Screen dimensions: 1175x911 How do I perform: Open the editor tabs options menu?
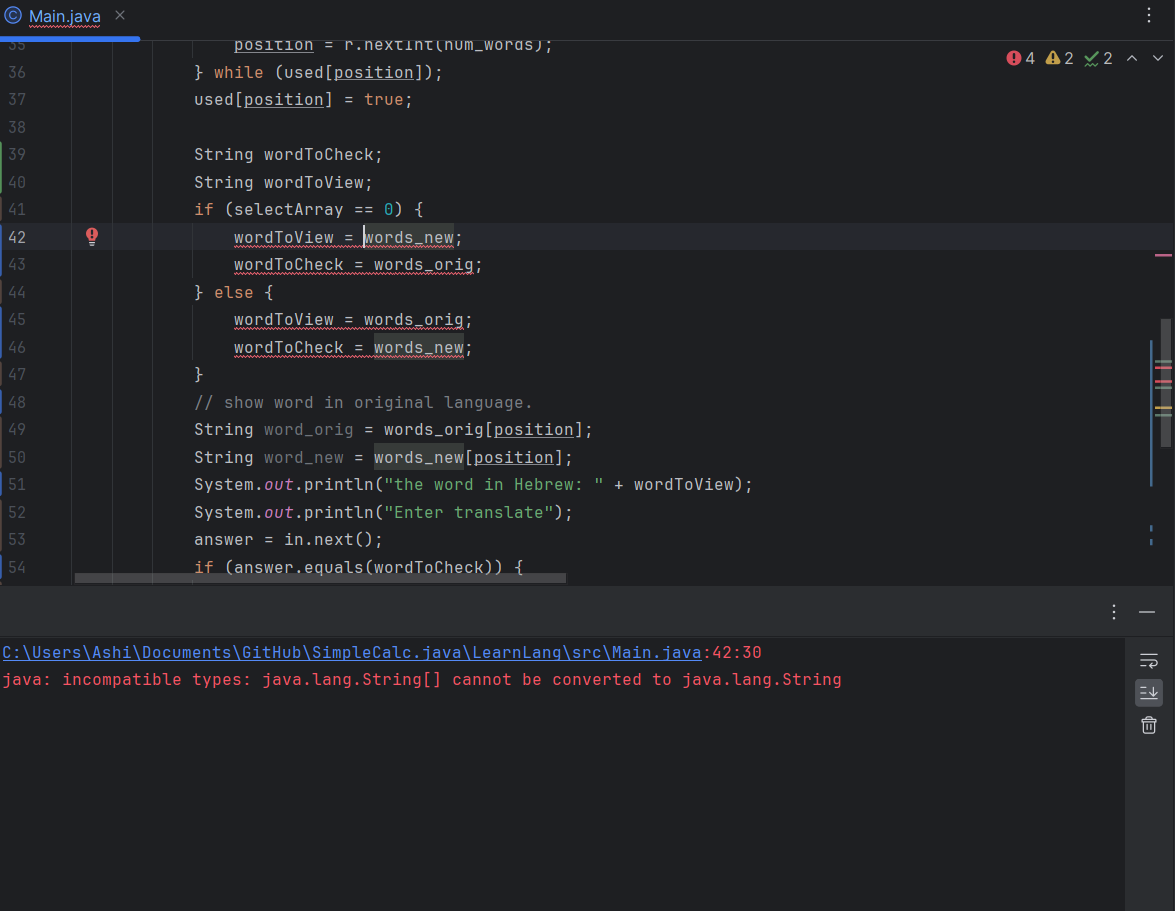click(1149, 16)
